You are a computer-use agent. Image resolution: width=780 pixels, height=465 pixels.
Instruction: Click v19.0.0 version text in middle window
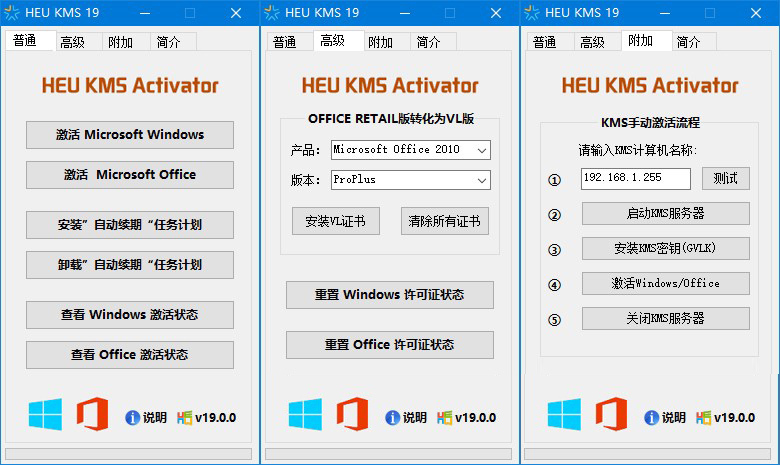476,418
